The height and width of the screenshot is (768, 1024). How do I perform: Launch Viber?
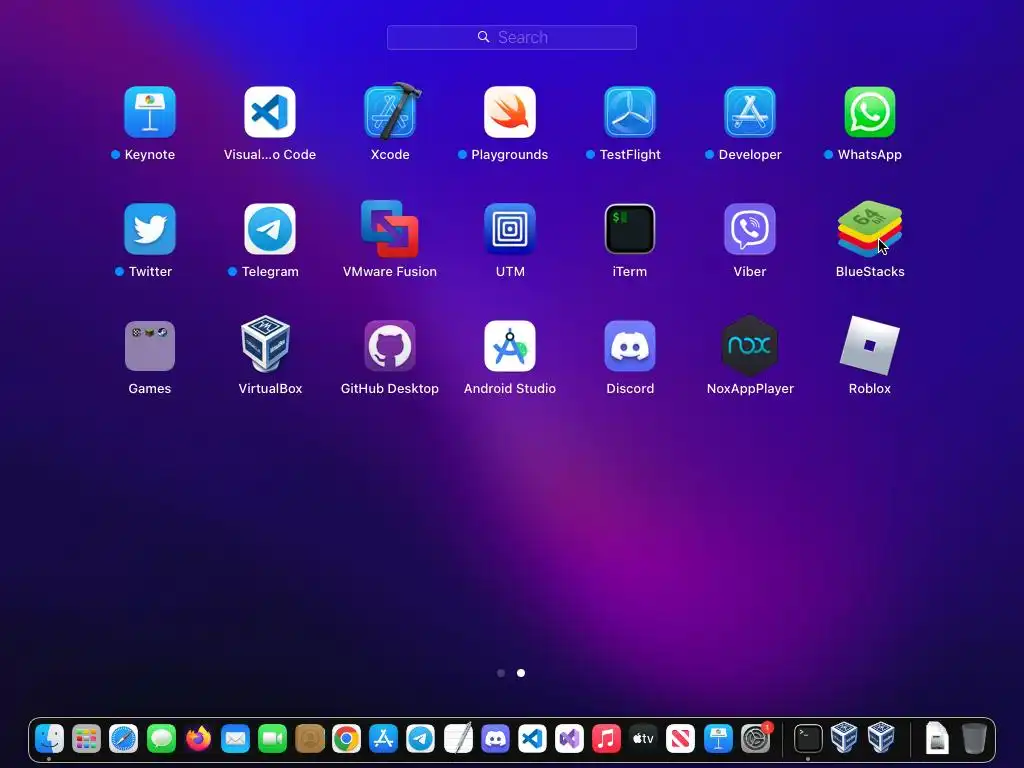pyautogui.click(x=750, y=229)
